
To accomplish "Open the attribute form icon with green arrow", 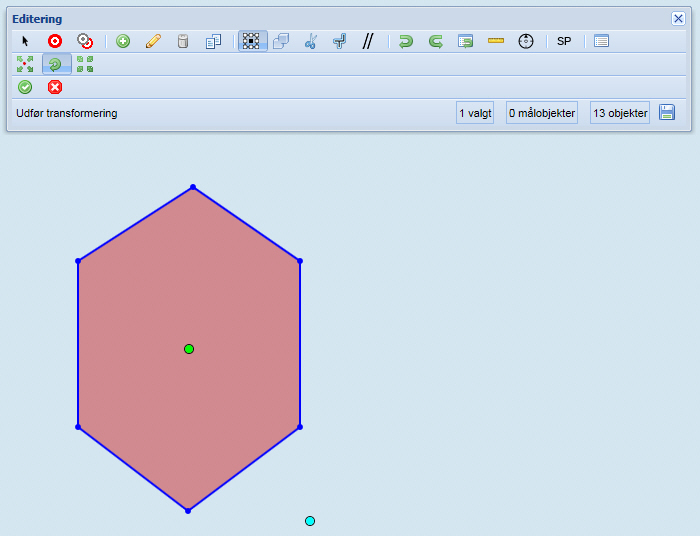I will (465, 42).
